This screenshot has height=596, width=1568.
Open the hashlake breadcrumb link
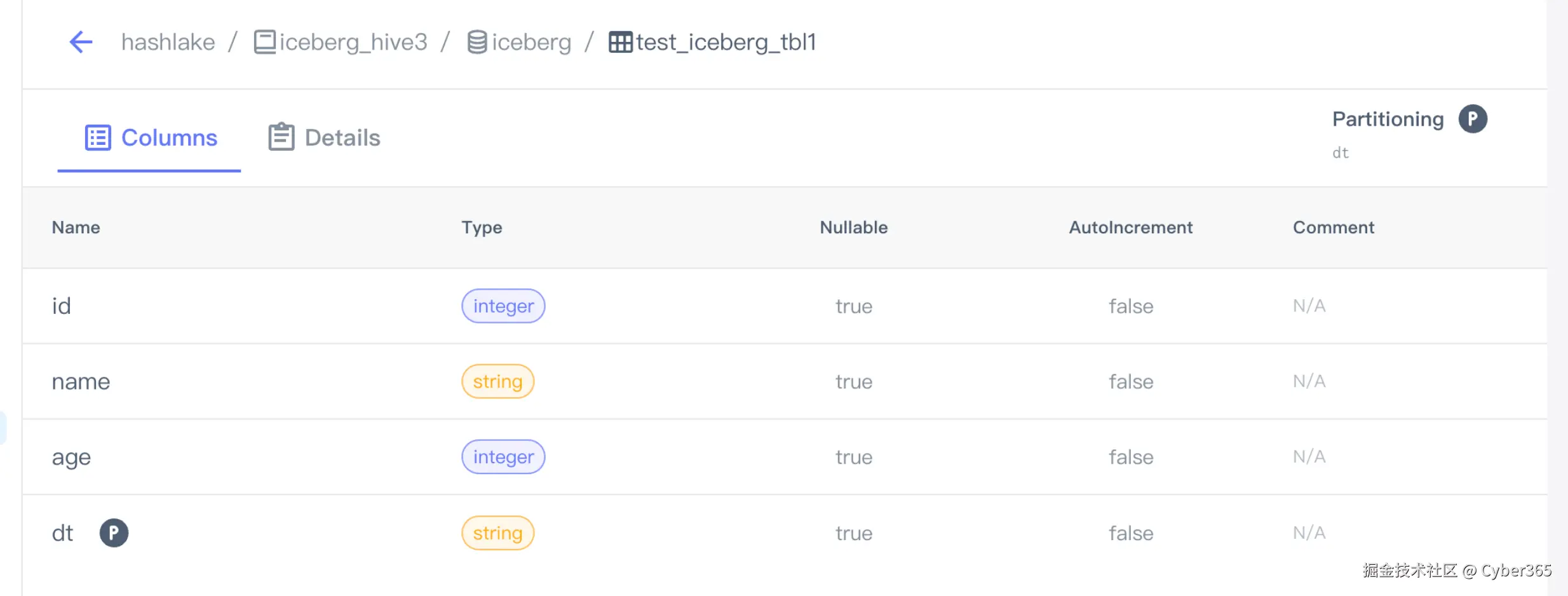click(x=168, y=43)
